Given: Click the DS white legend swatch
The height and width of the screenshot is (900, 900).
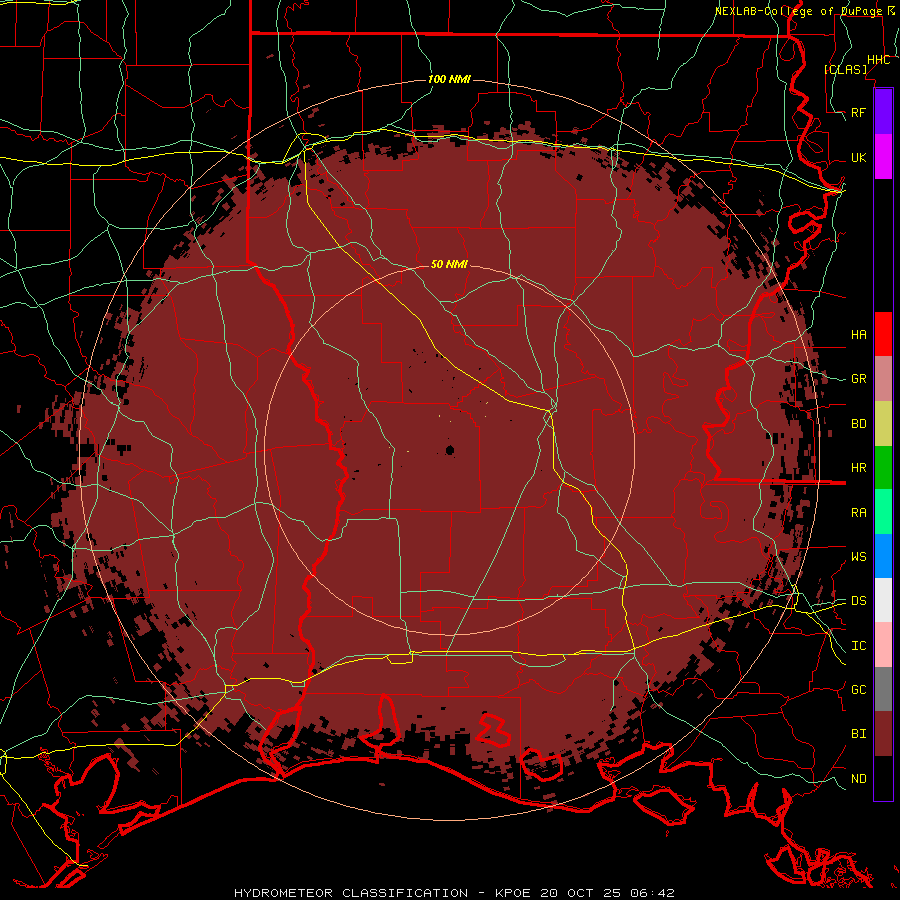Looking at the screenshot, I should (883, 600).
